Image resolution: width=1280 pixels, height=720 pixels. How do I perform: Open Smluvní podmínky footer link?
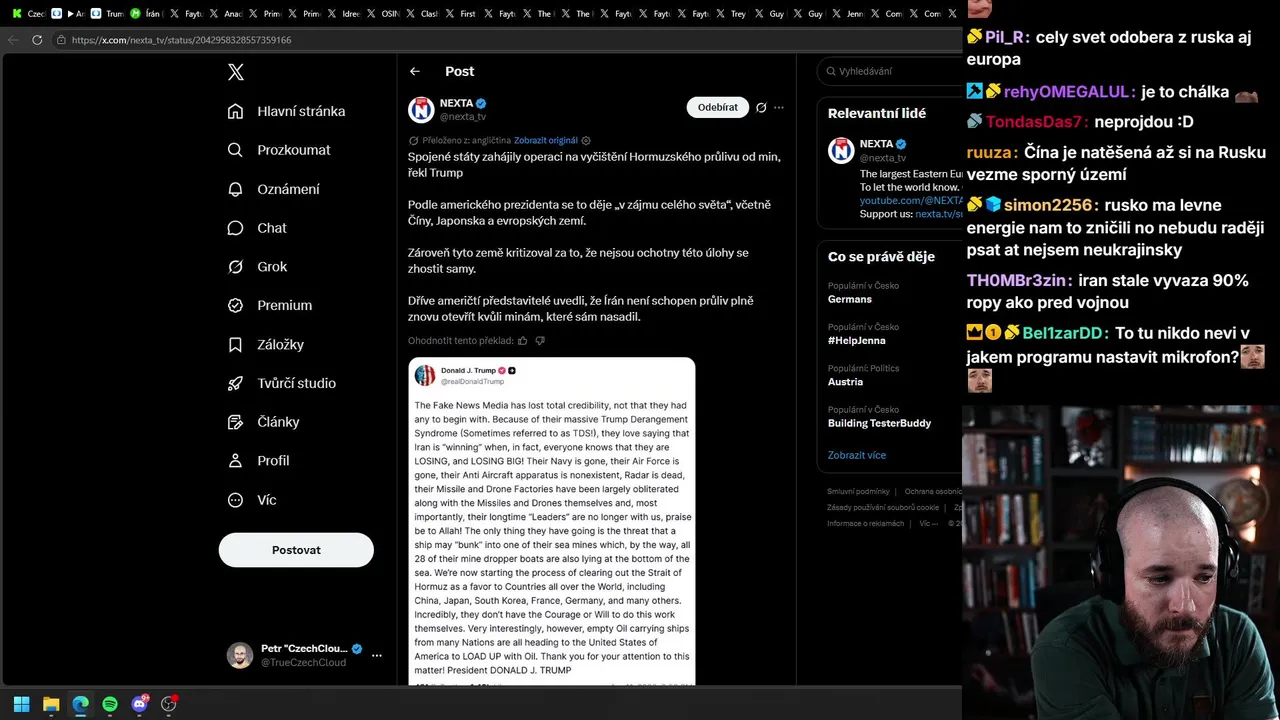click(x=858, y=491)
